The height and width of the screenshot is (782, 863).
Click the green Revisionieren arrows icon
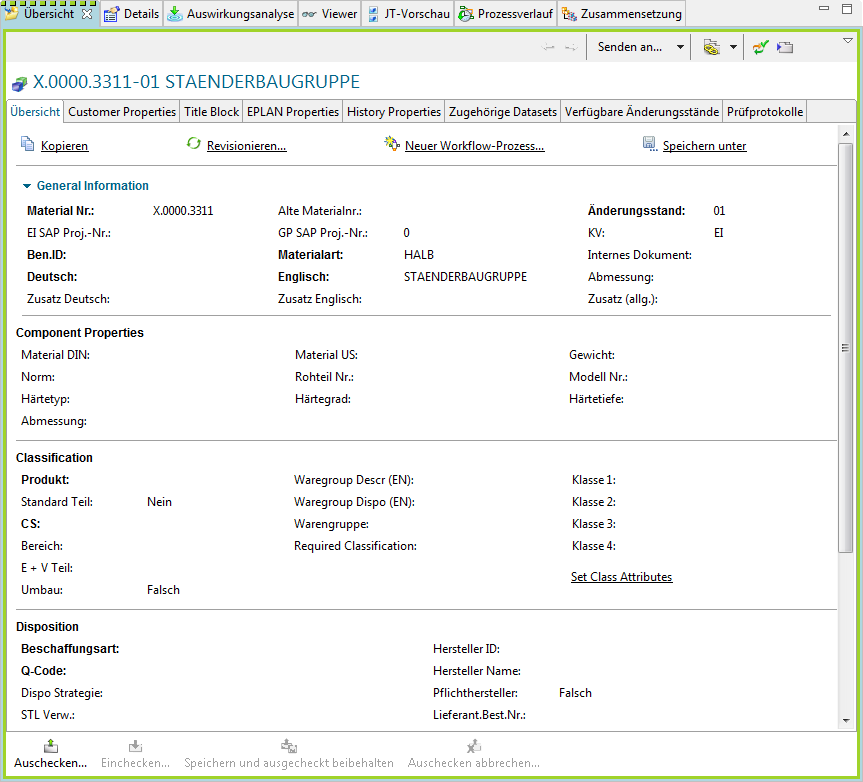[x=194, y=144]
